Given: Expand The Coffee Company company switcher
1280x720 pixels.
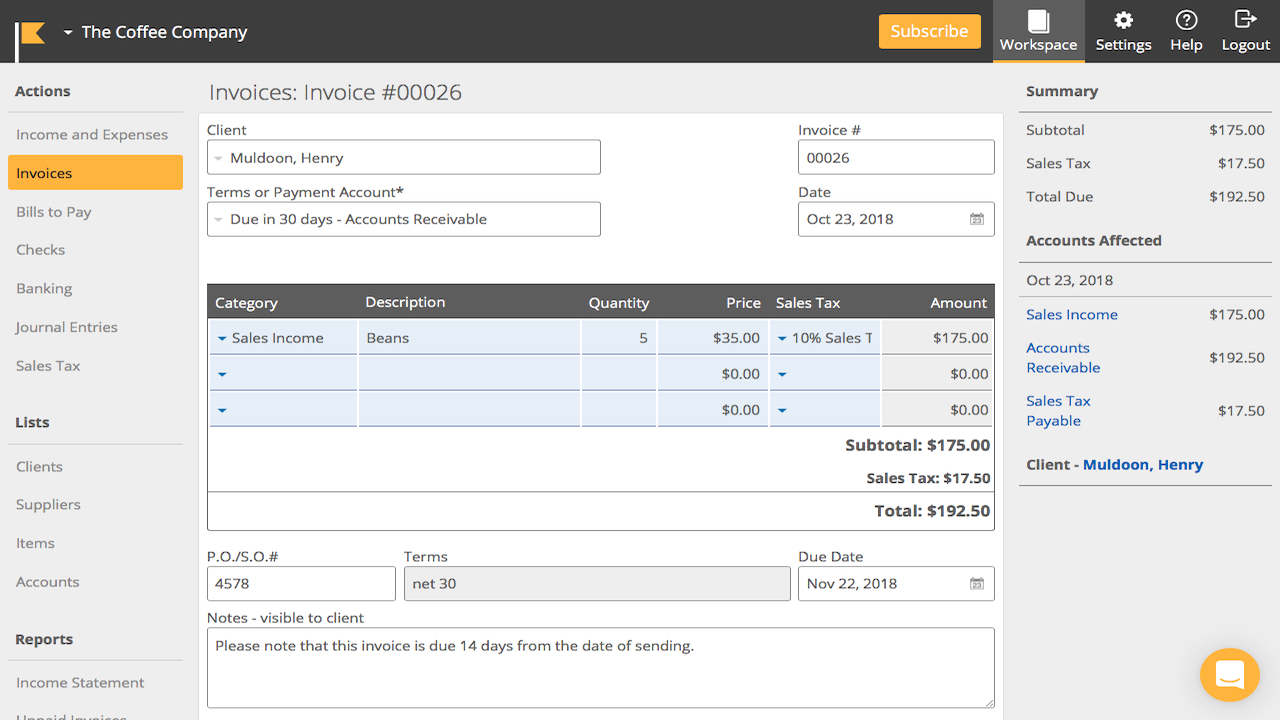Looking at the screenshot, I should click(155, 32).
